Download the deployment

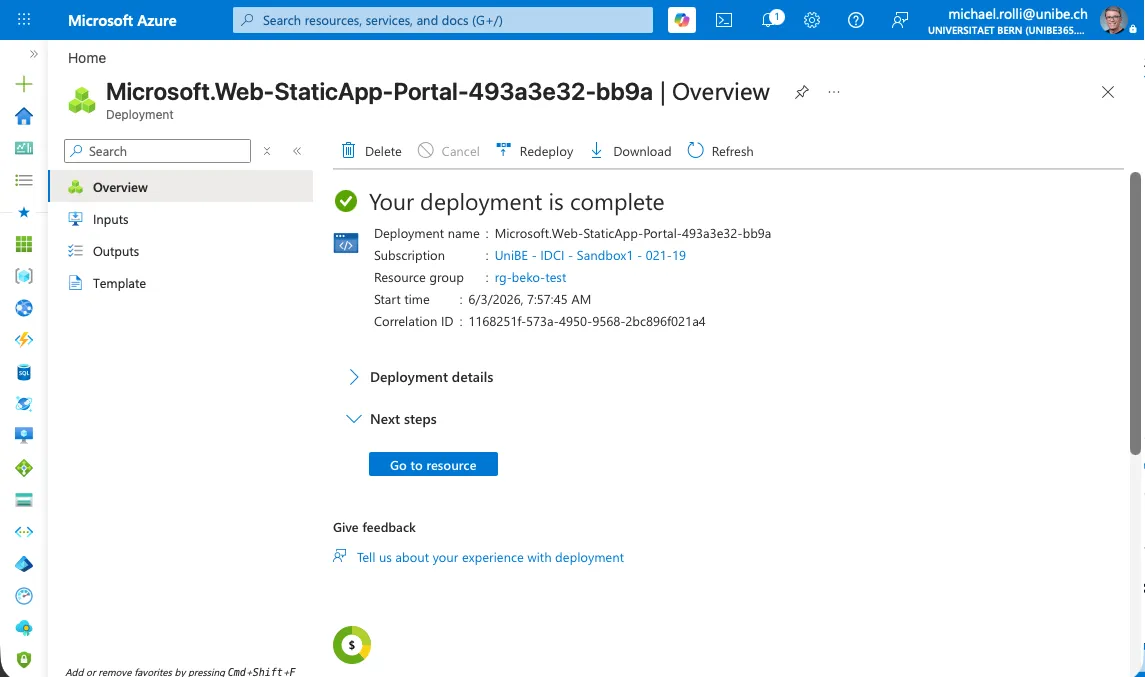(631, 151)
